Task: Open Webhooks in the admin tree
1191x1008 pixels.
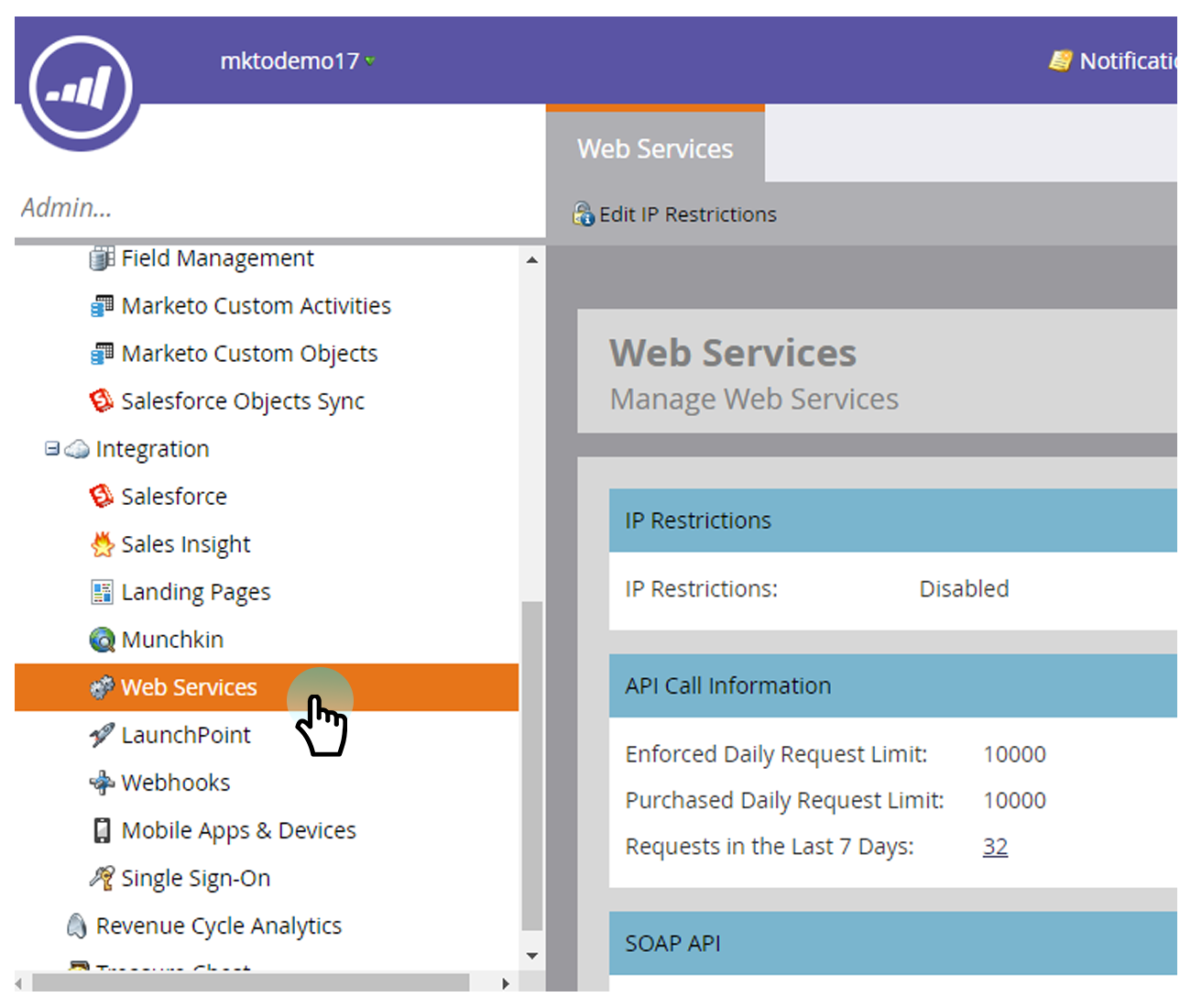Action: point(175,783)
